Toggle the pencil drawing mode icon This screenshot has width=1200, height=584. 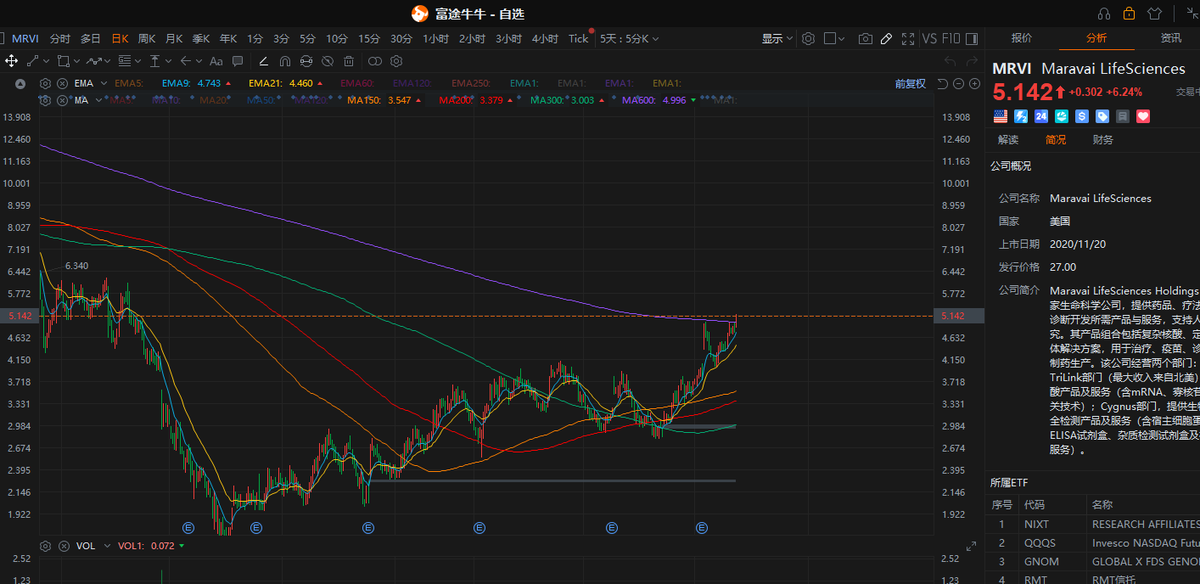[886, 39]
